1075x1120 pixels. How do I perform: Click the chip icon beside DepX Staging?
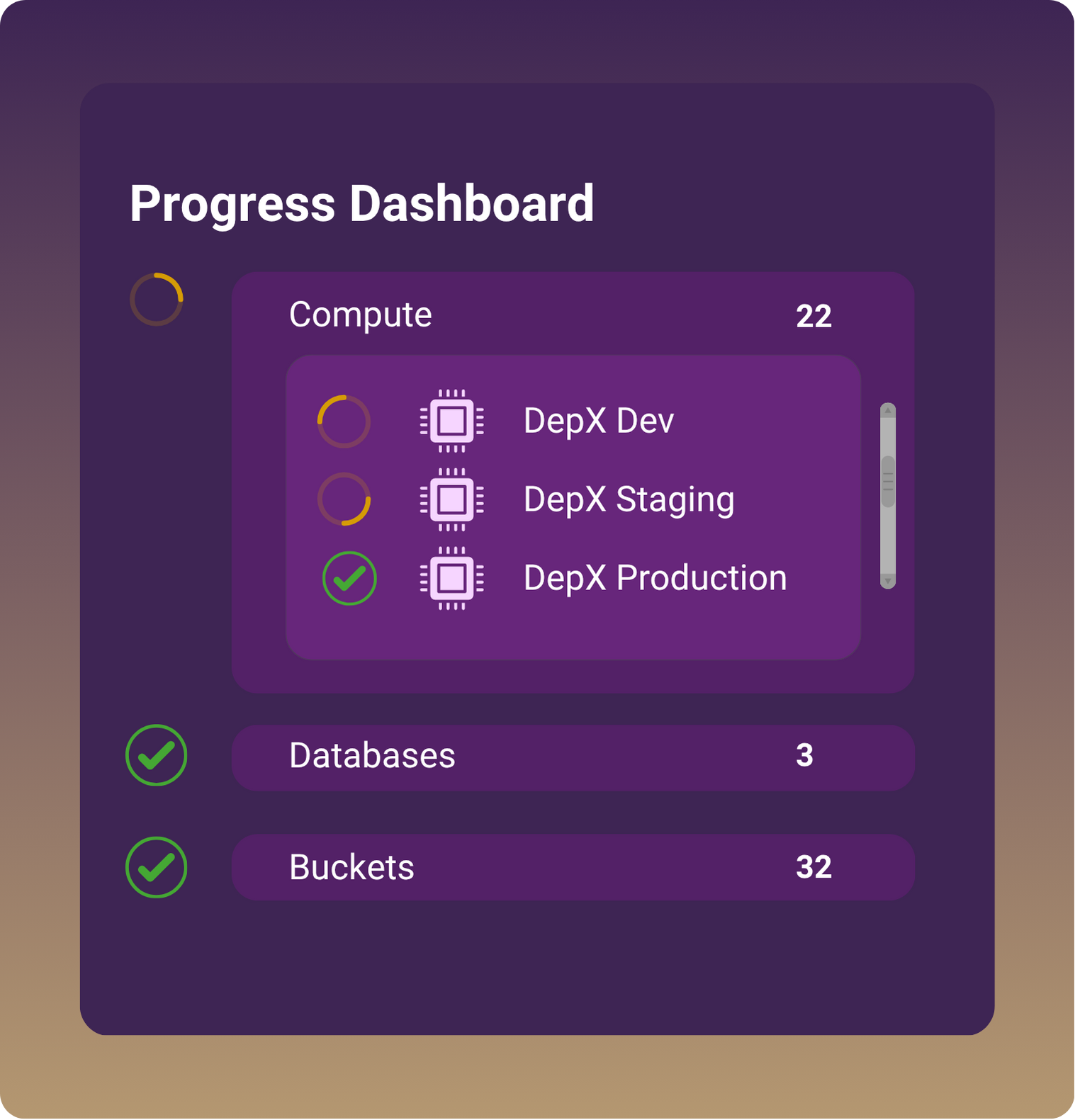coord(451,499)
